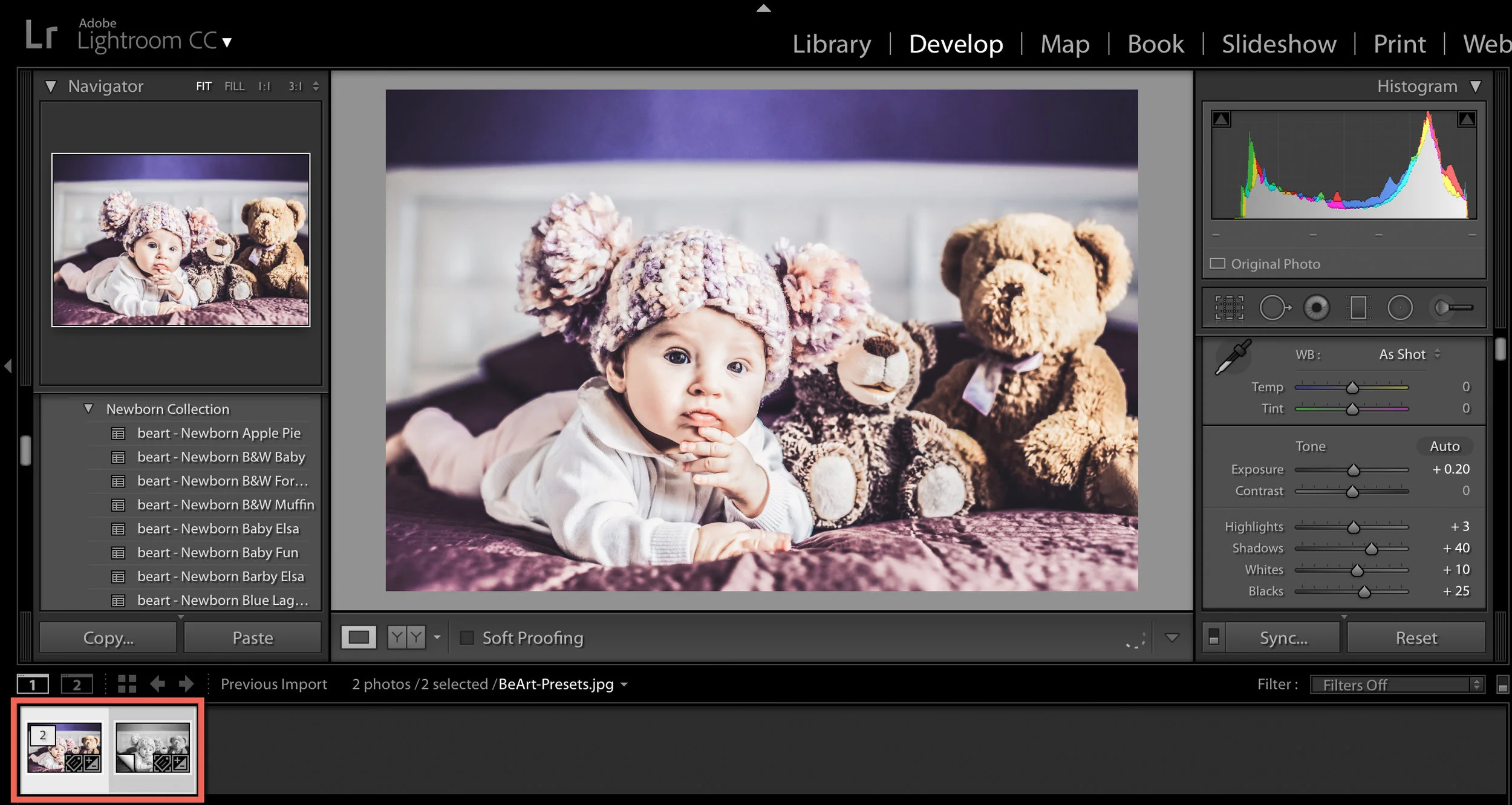The width and height of the screenshot is (1512, 805).
Task: Check the Original Photo box
Action: [1217, 264]
